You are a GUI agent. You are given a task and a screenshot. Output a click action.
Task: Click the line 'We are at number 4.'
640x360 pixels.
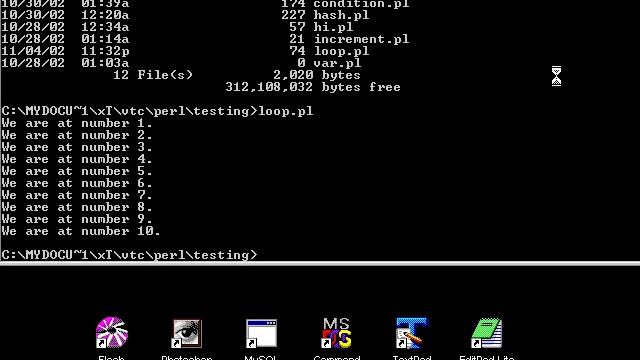77,159
